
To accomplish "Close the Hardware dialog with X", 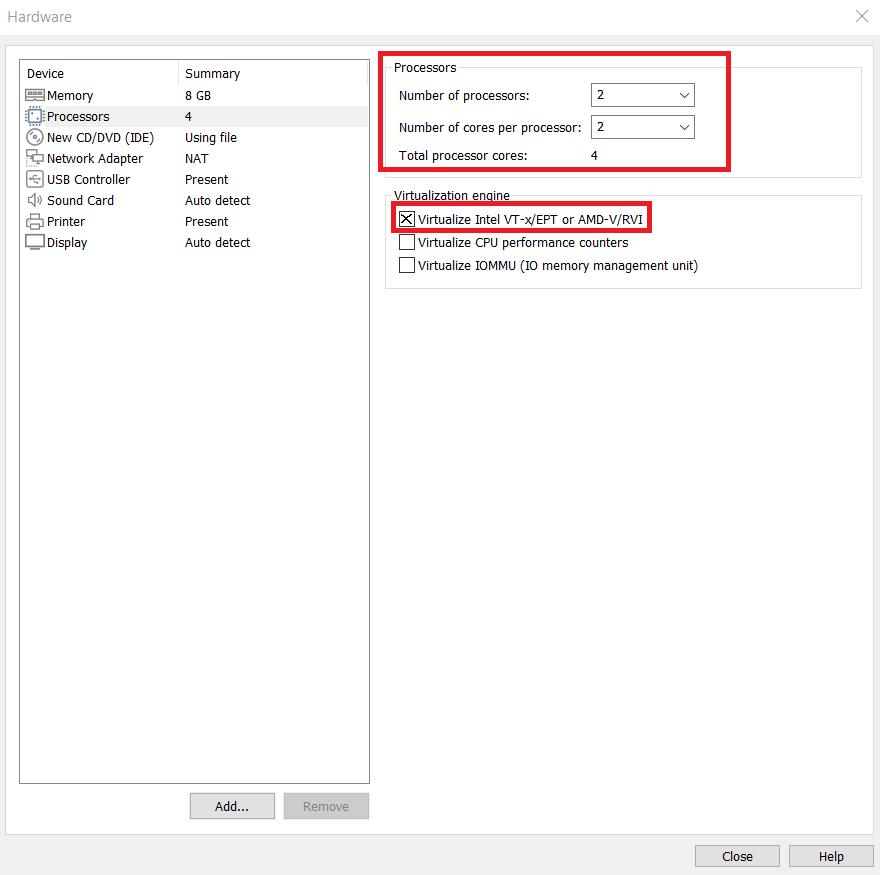I will tap(861, 16).
